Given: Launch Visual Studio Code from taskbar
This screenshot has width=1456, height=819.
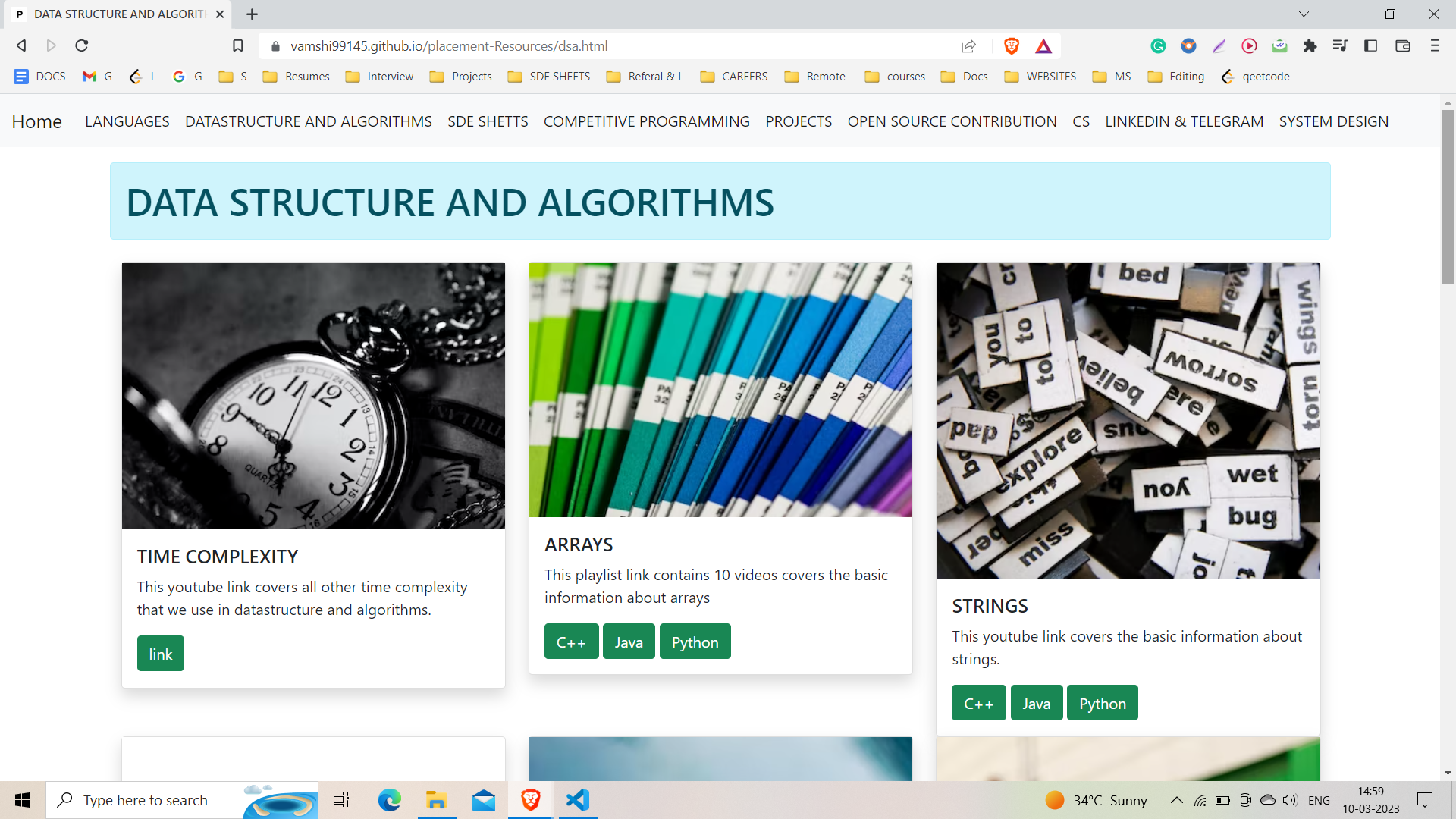Looking at the screenshot, I should (x=578, y=800).
